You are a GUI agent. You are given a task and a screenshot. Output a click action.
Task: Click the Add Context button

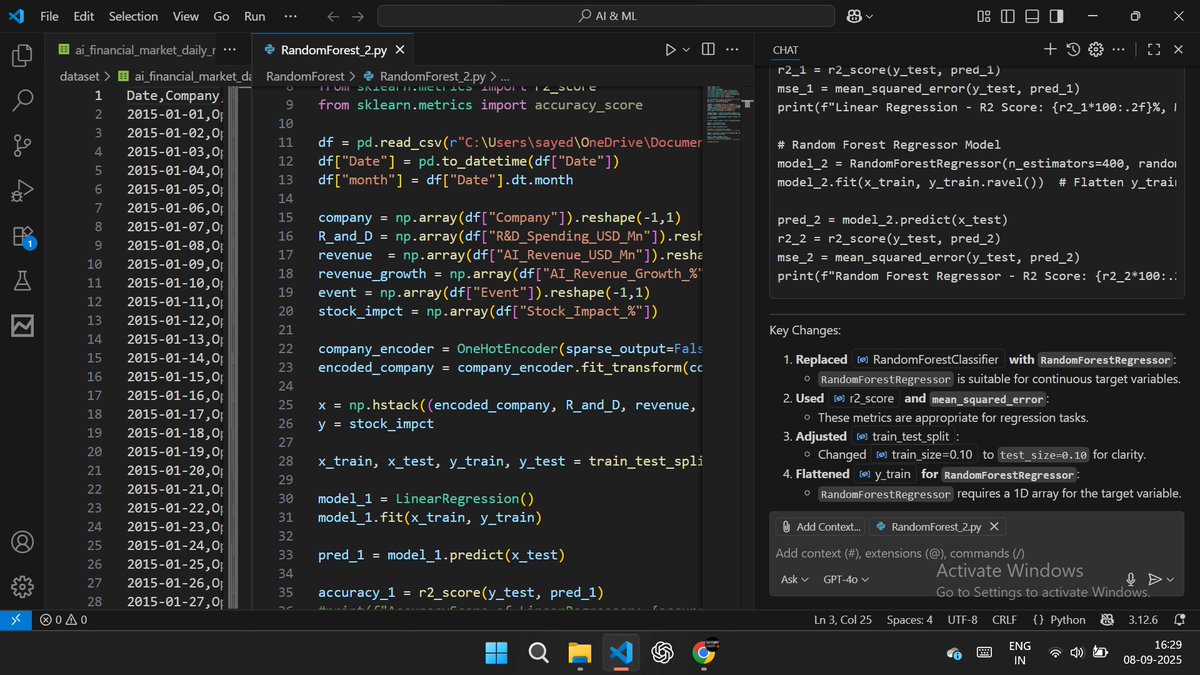(820, 526)
